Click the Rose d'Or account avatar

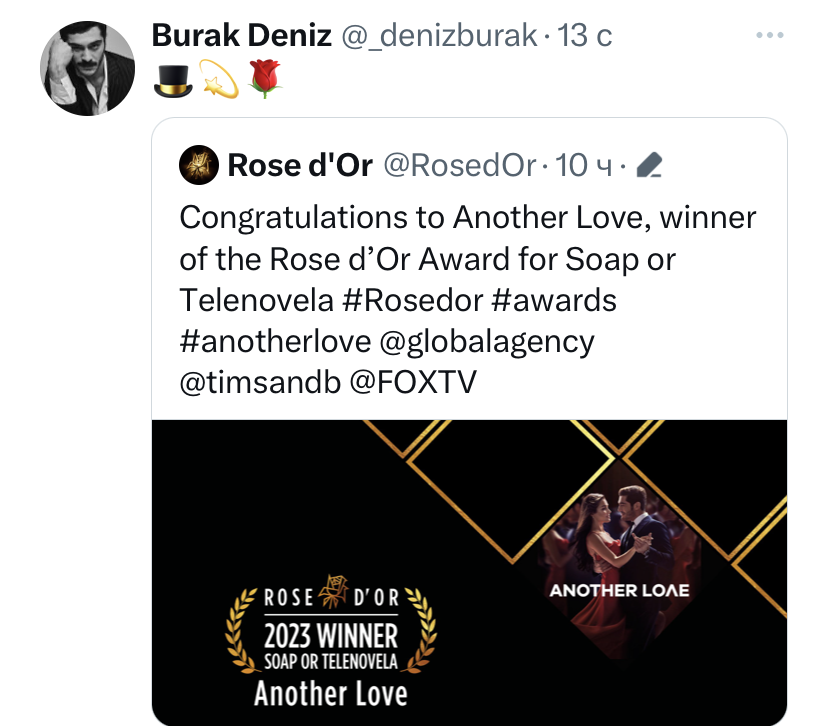tap(198, 165)
